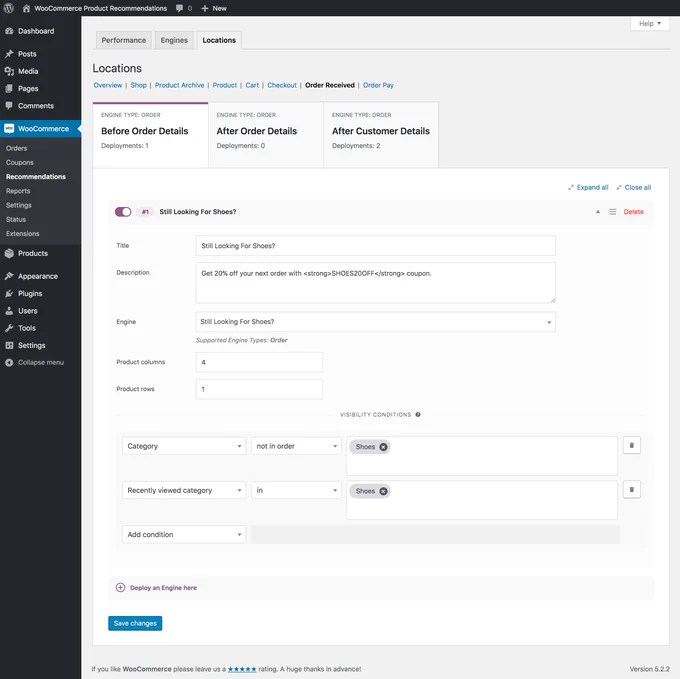Screen dimensions: 680x679
Task: Switch to the Engines tab
Action: pyautogui.click(x=174, y=40)
